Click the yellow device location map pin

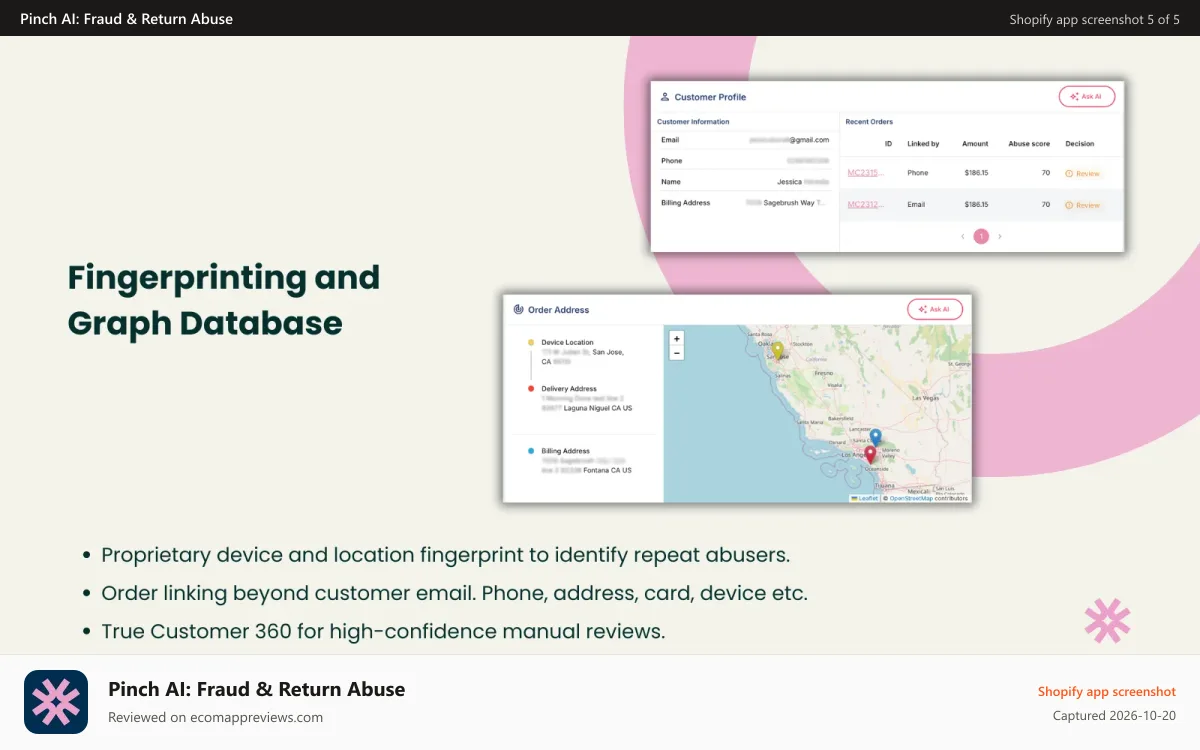pyautogui.click(x=777, y=351)
